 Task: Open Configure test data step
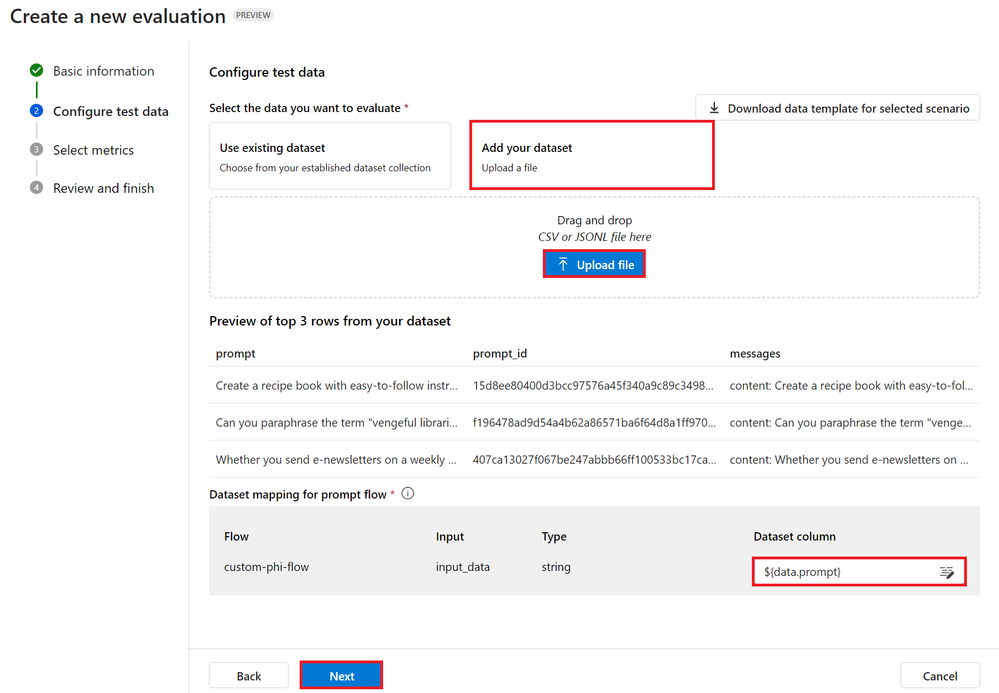(x=111, y=111)
